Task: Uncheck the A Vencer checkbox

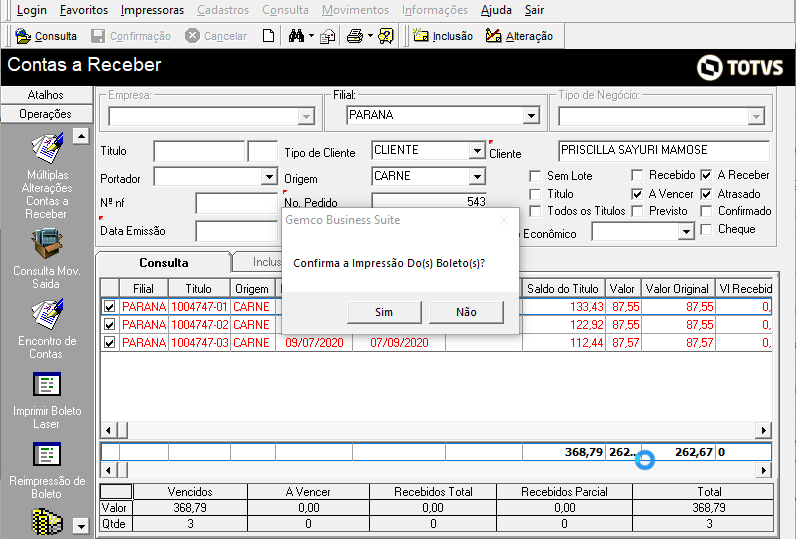Action: pyautogui.click(x=637, y=194)
